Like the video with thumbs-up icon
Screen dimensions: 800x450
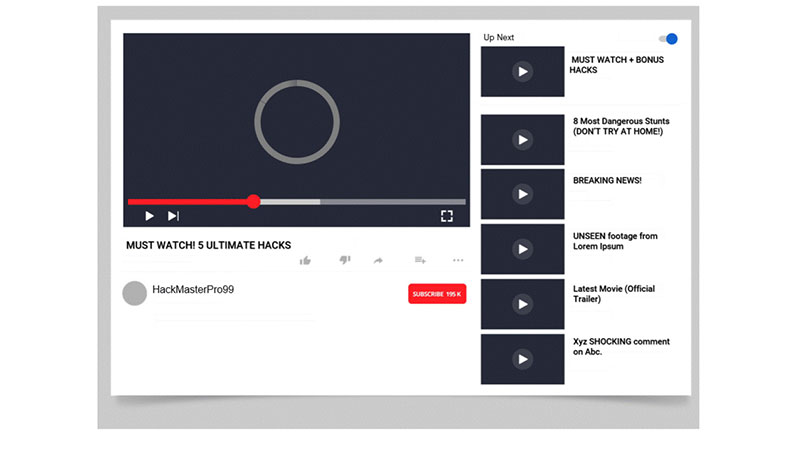pyautogui.click(x=305, y=261)
